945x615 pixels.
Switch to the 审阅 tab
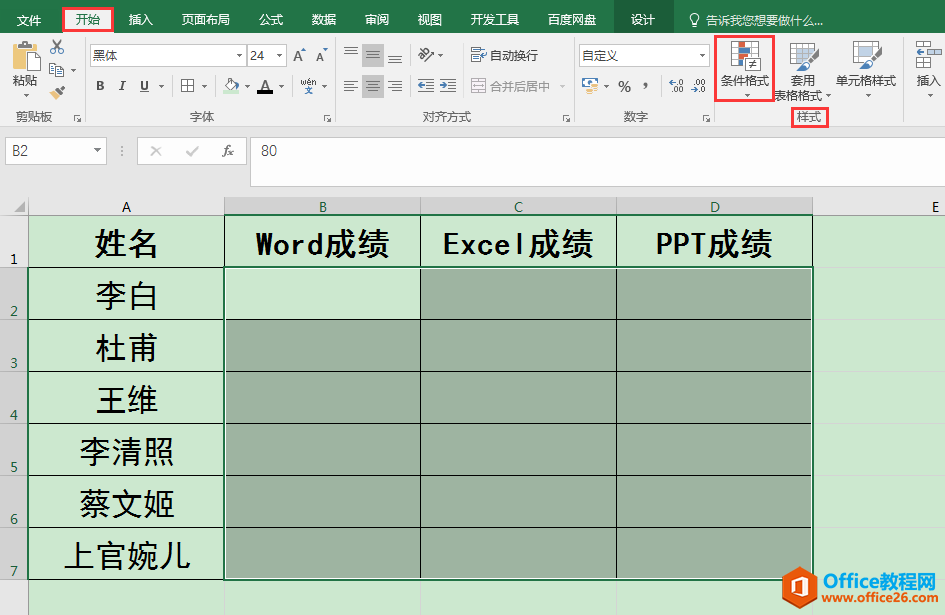tap(377, 20)
